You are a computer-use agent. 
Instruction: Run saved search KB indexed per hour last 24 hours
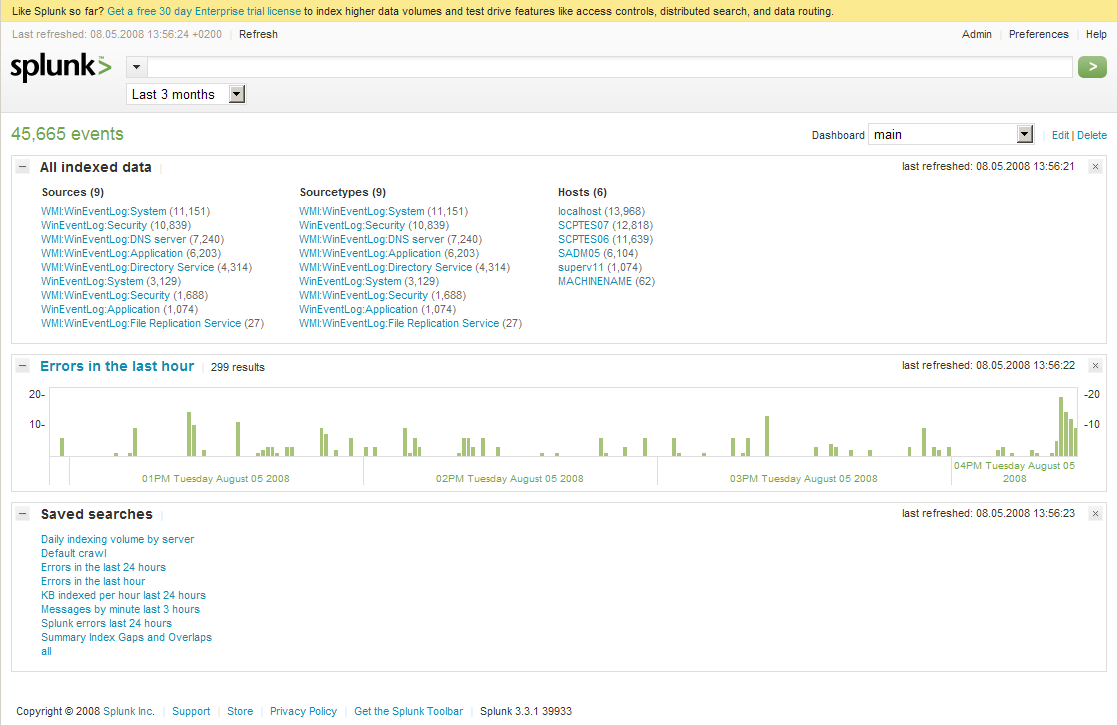[123, 595]
